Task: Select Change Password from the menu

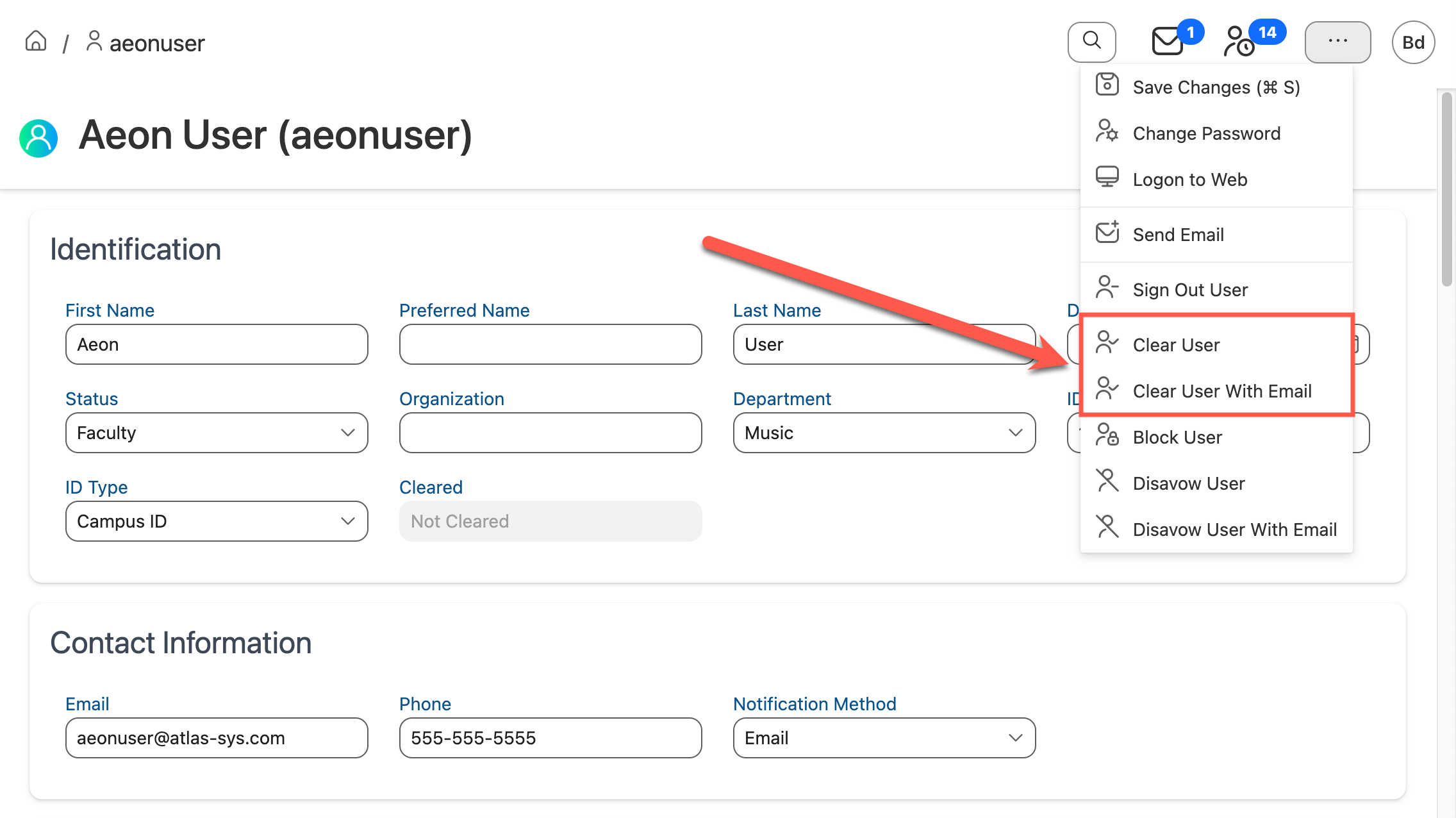Action: click(1206, 133)
